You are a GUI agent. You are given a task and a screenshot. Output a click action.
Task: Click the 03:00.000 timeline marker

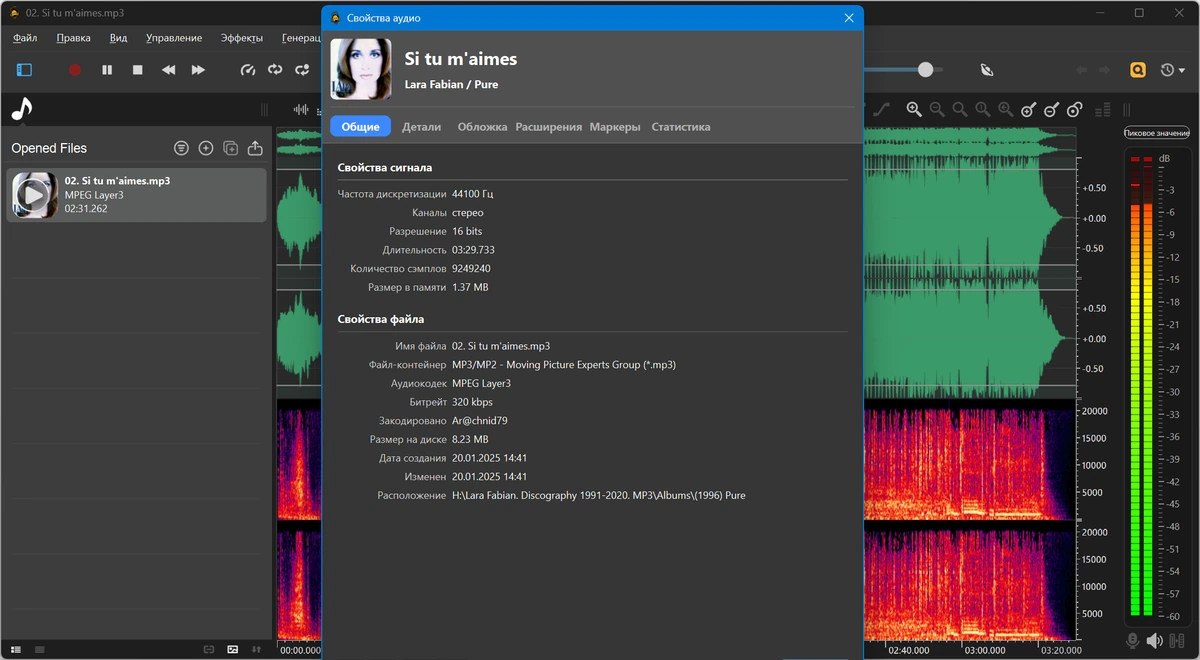(985, 650)
